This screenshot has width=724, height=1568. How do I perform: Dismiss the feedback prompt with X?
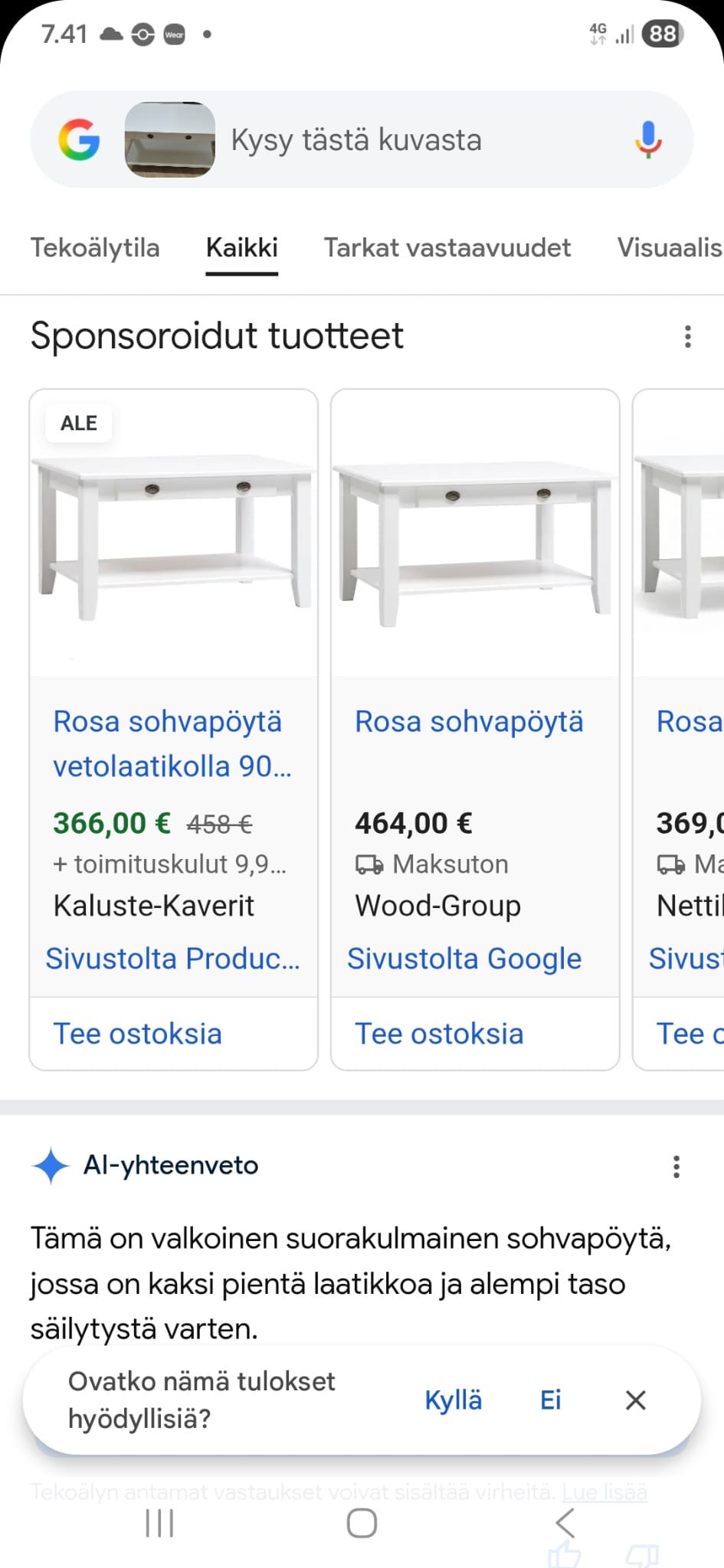tap(635, 1400)
